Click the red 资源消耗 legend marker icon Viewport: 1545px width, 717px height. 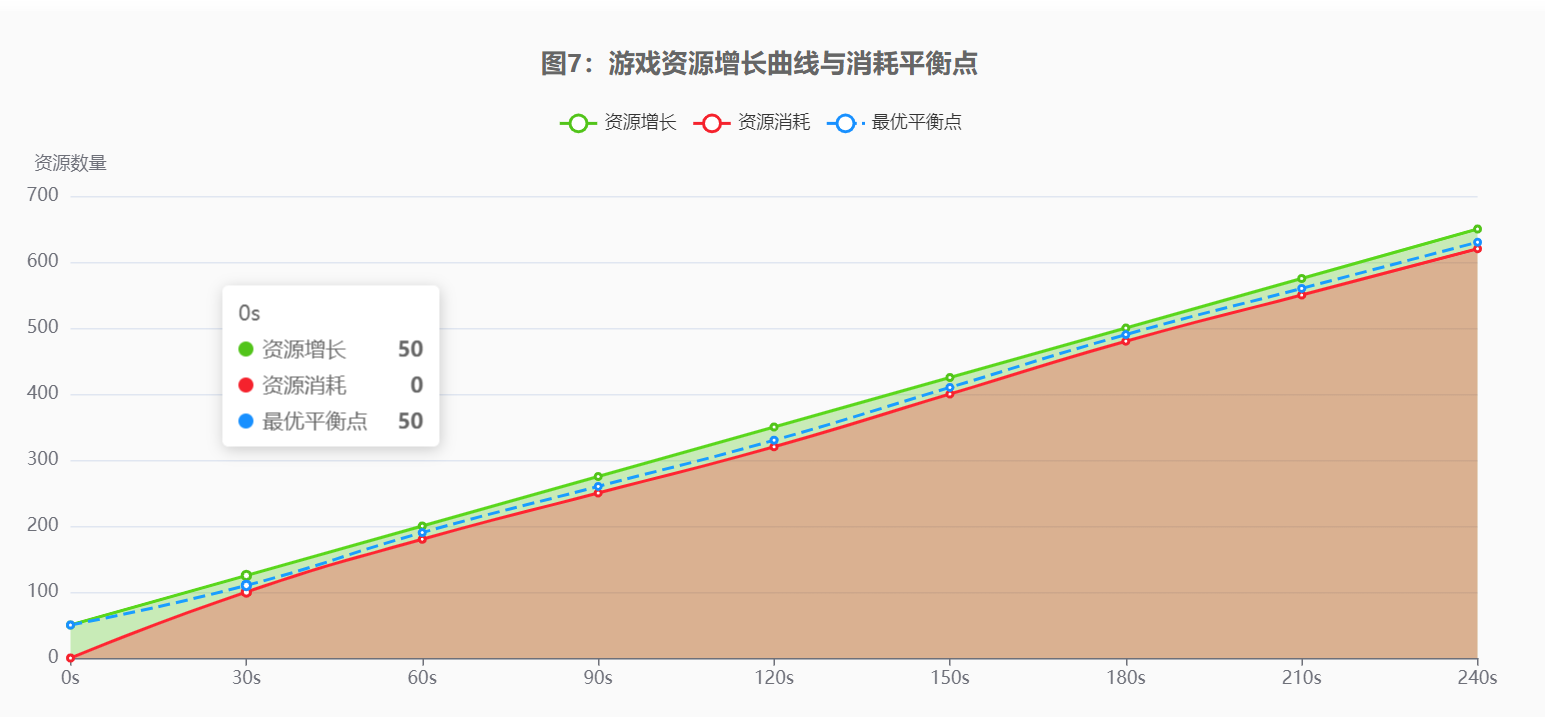pos(712,123)
